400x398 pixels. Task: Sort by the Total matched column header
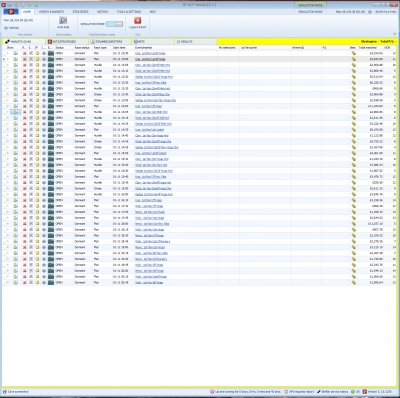pyautogui.click(x=368, y=48)
